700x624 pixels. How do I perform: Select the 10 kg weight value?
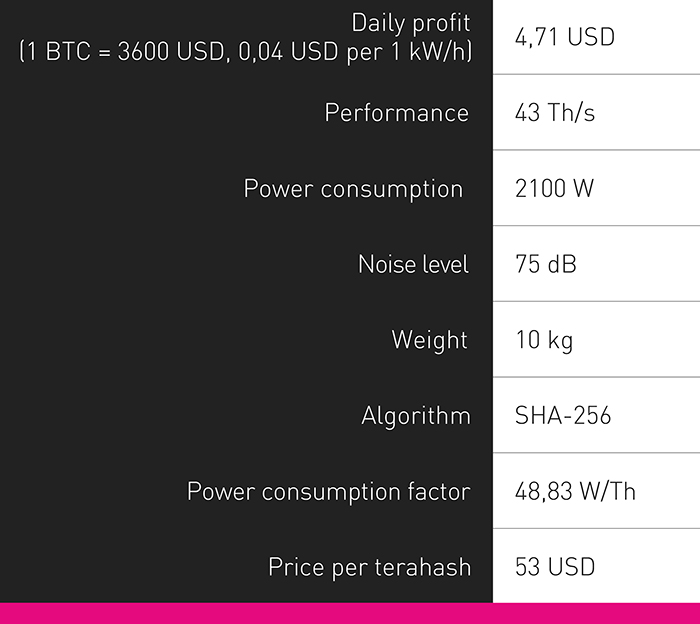click(x=544, y=340)
